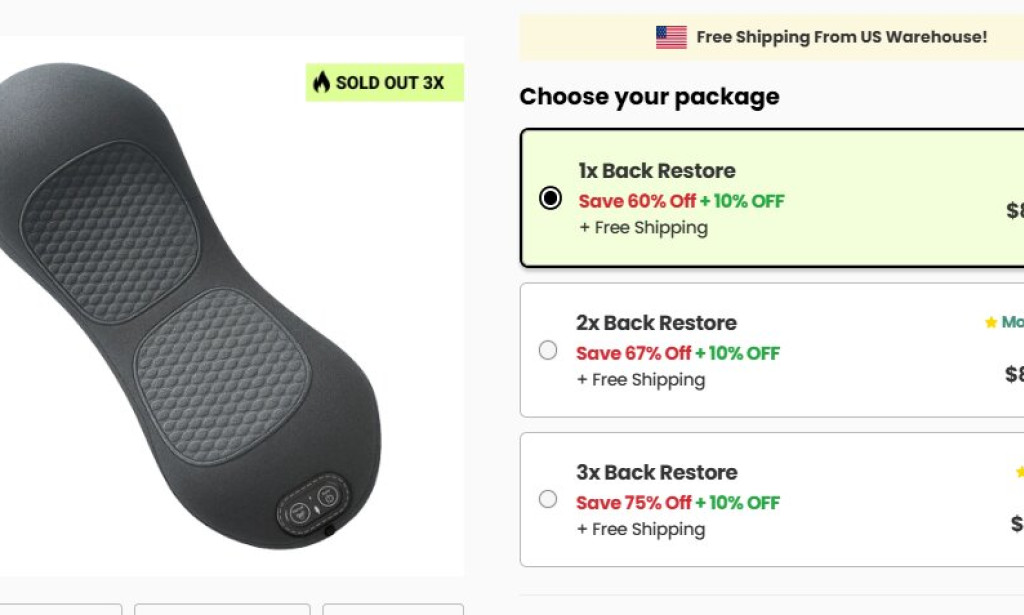Click the main product image of the massager
The image size is (1024, 615).
200,320
